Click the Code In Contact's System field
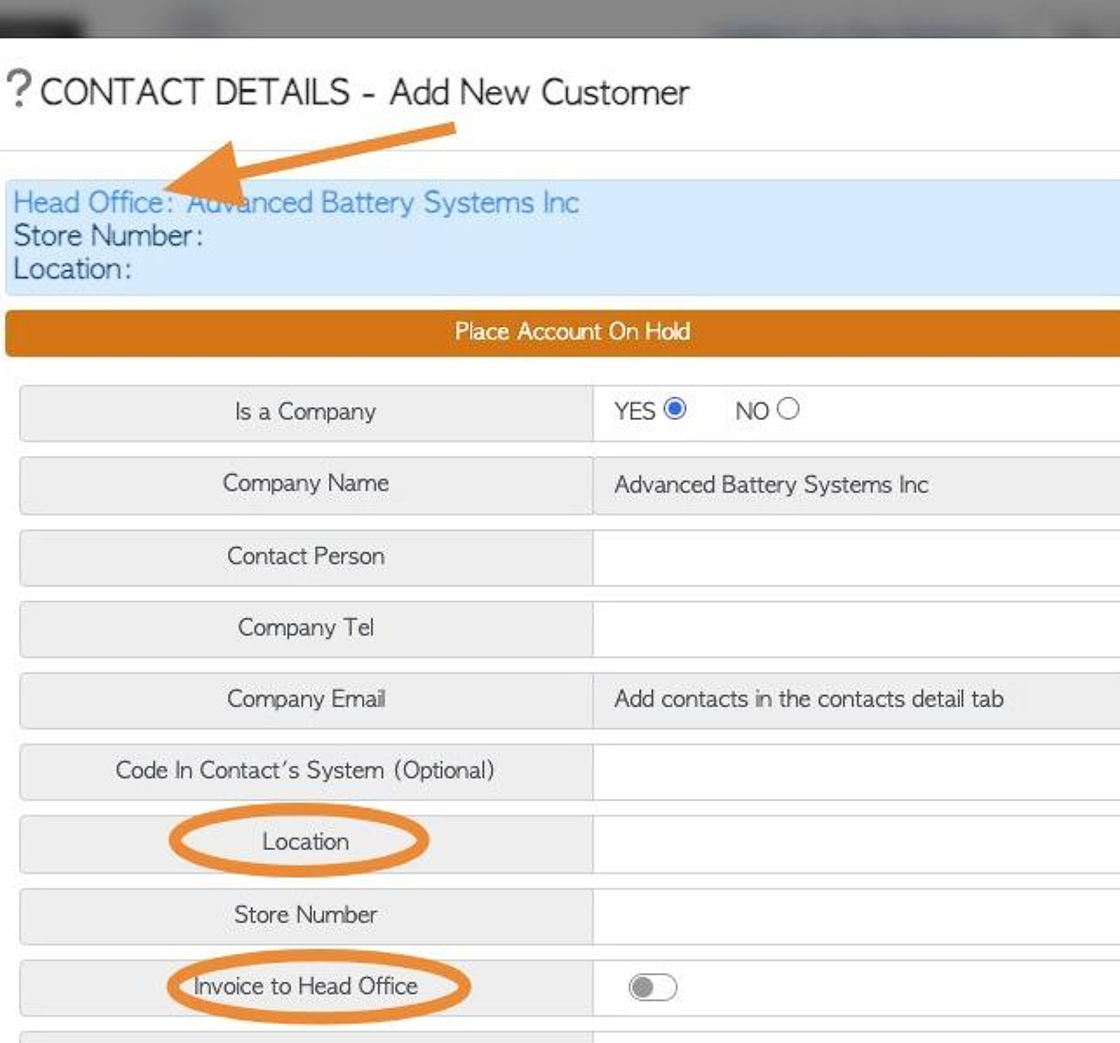 coord(856,772)
